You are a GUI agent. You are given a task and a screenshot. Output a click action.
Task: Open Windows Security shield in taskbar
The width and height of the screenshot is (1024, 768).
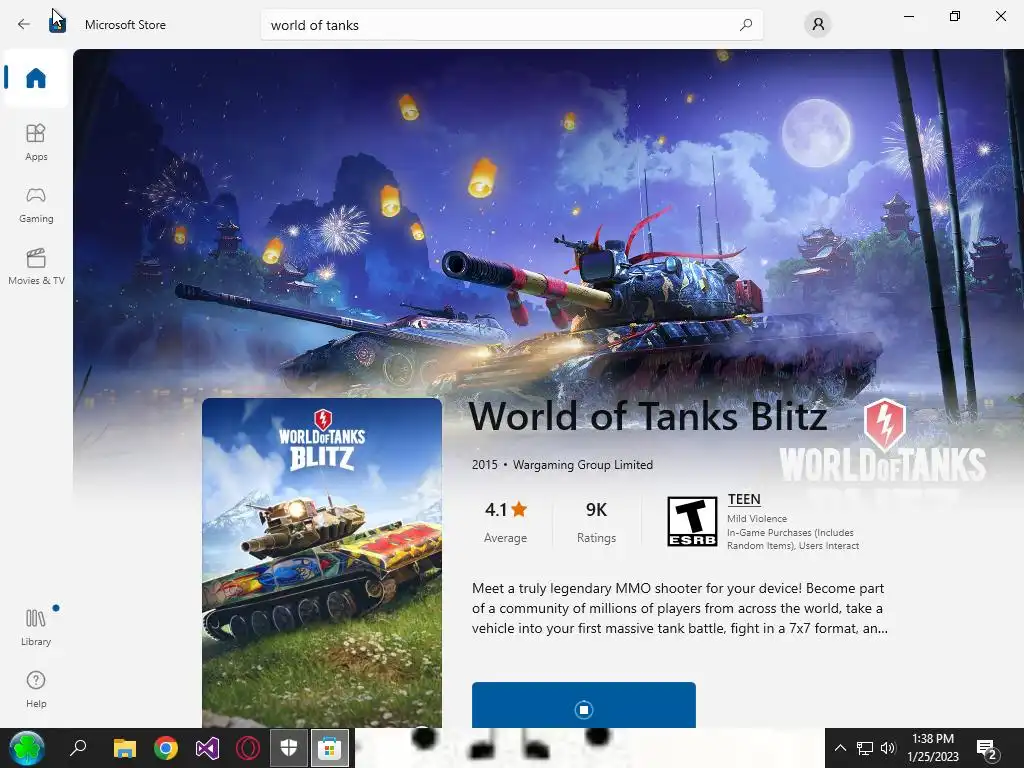coord(289,748)
